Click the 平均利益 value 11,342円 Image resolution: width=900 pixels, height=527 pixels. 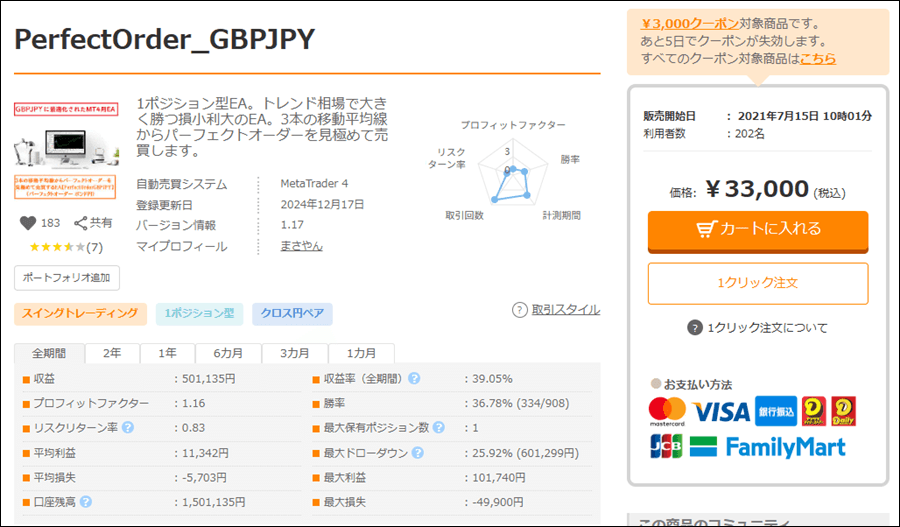coord(205,453)
